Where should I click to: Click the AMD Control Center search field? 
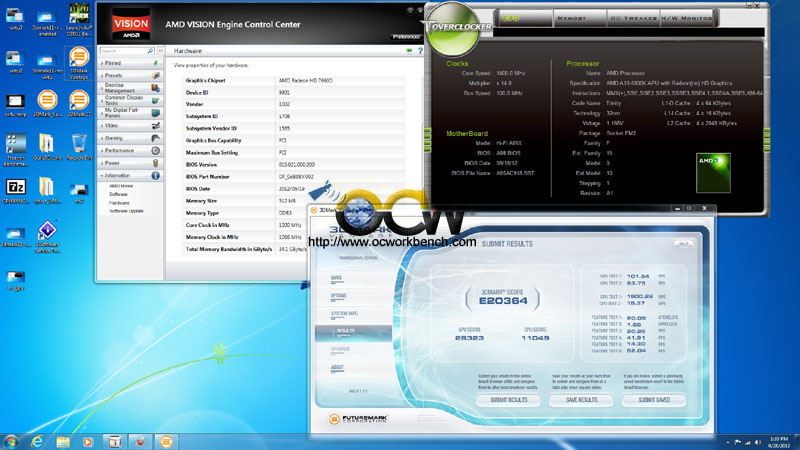[123, 51]
